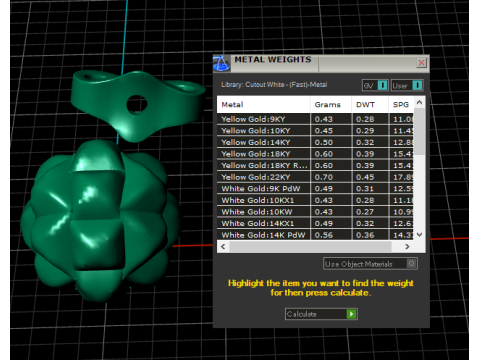
Task: Select the green faceted bead model
Action: pos(100,220)
